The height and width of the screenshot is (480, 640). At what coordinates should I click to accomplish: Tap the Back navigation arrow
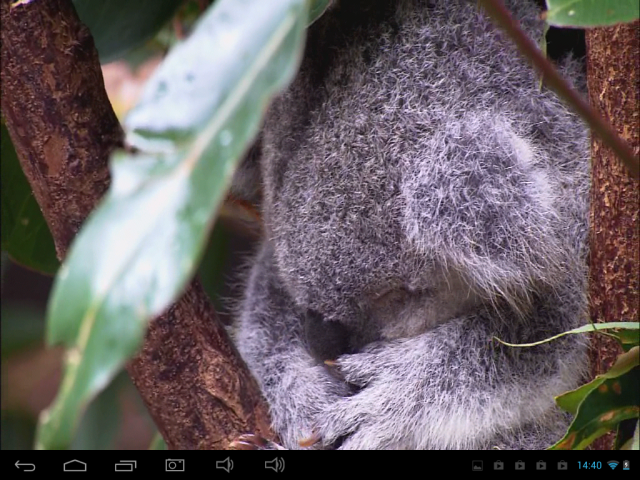pos(25,465)
